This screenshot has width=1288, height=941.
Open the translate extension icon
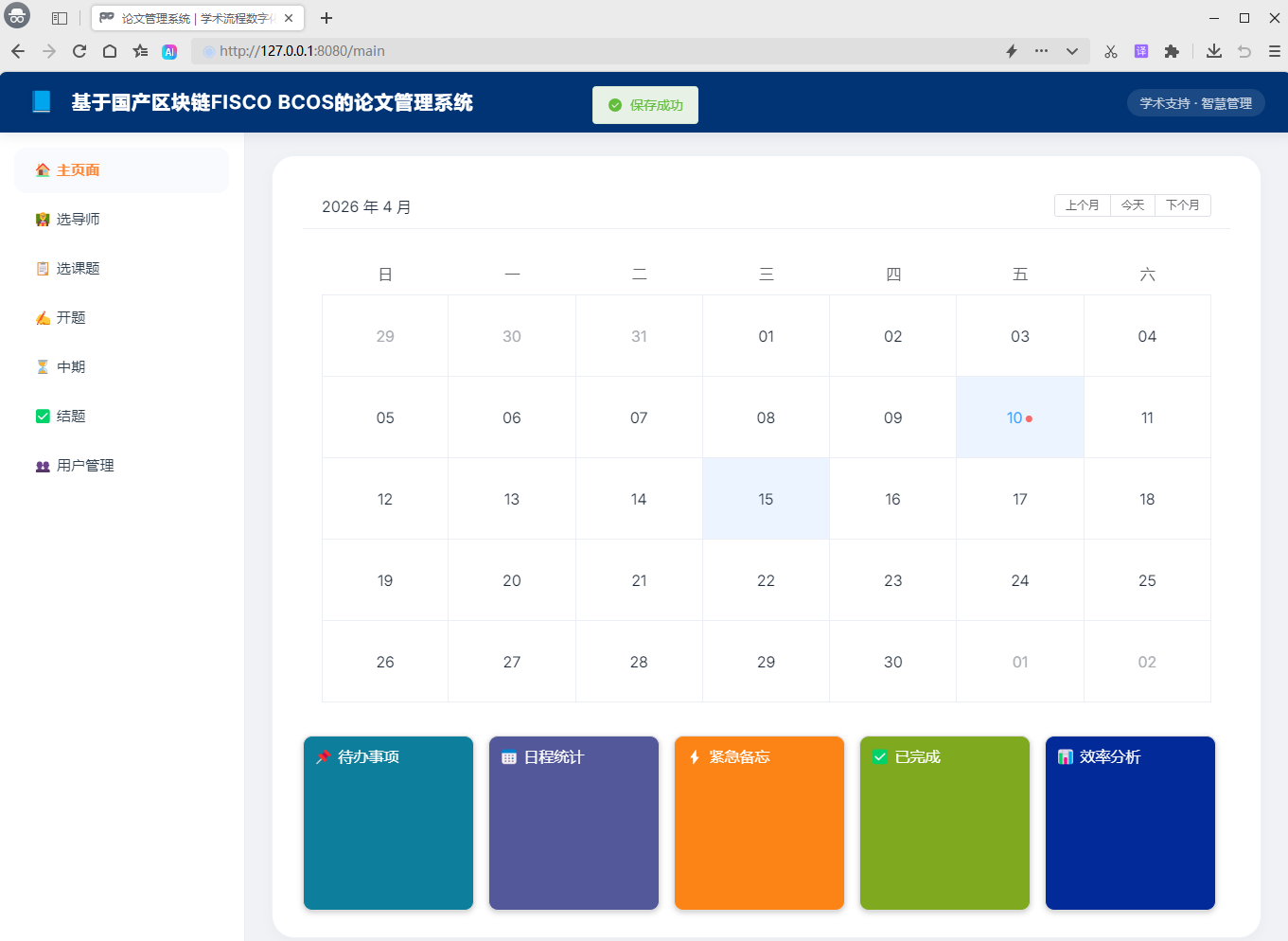click(x=1141, y=51)
